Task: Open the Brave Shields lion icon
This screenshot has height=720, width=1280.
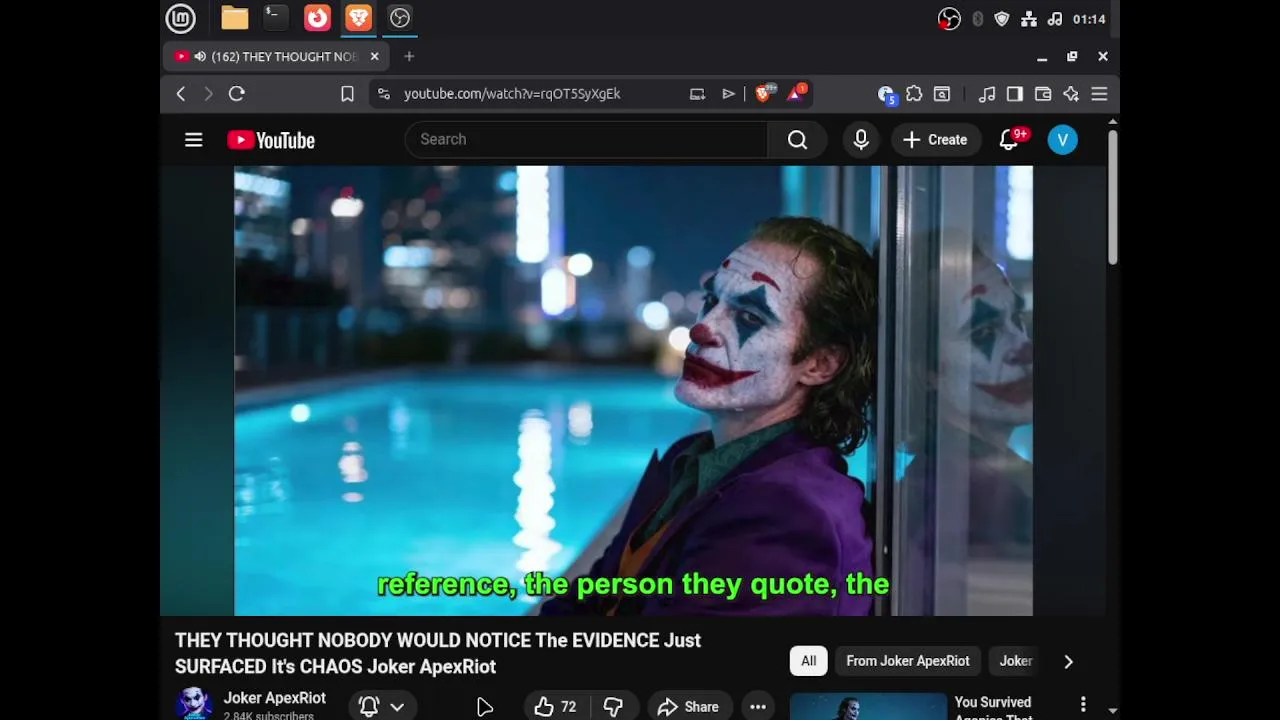Action: pyautogui.click(x=765, y=94)
